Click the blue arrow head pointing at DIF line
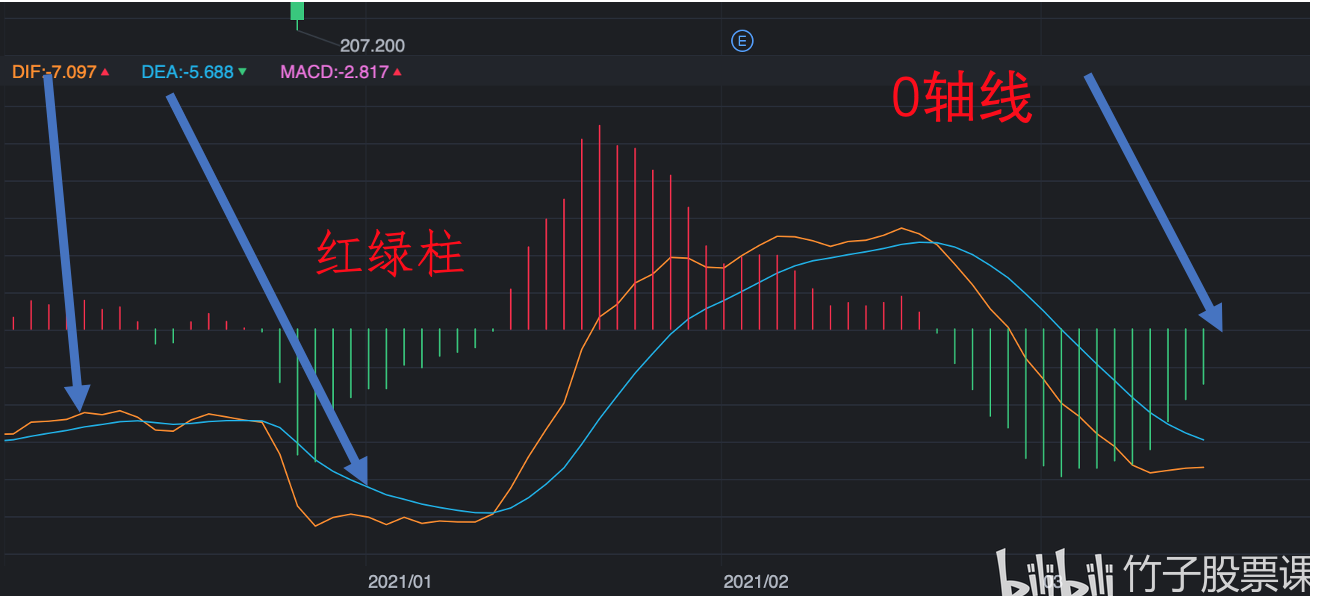Screen dimensions: 1318x600 (77, 398)
